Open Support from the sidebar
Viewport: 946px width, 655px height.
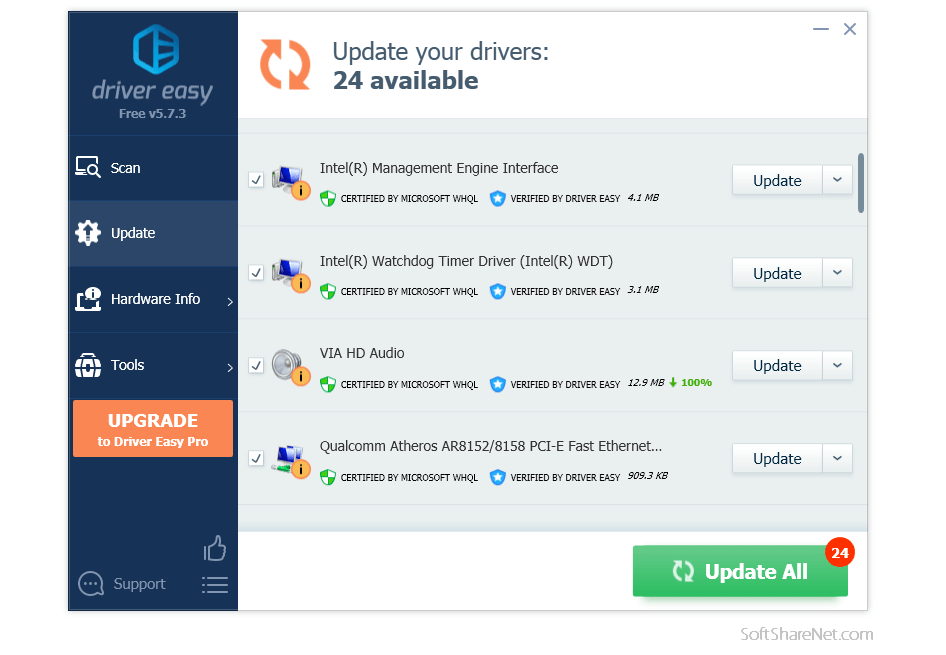(x=122, y=584)
